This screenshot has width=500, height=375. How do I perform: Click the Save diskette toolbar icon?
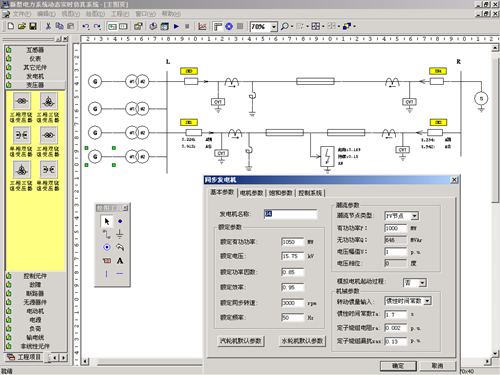pos(33,26)
